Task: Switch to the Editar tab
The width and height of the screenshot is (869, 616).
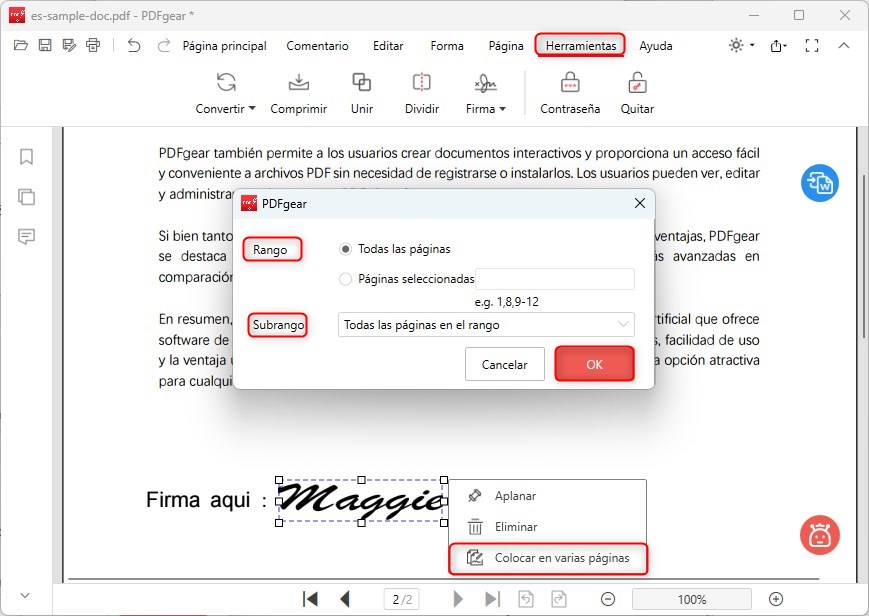Action: pyautogui.click(x=388, y=46)
